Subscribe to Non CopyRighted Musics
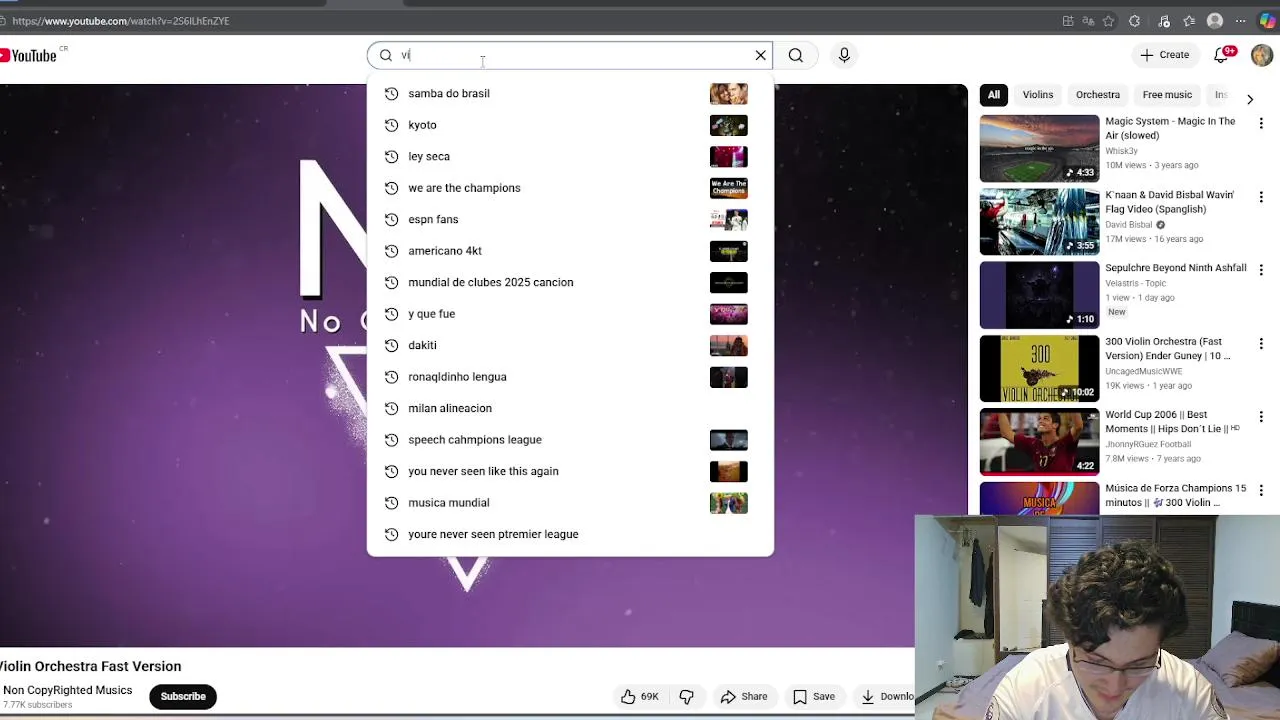Viewport: 1280px width, 720px height. 183,697
